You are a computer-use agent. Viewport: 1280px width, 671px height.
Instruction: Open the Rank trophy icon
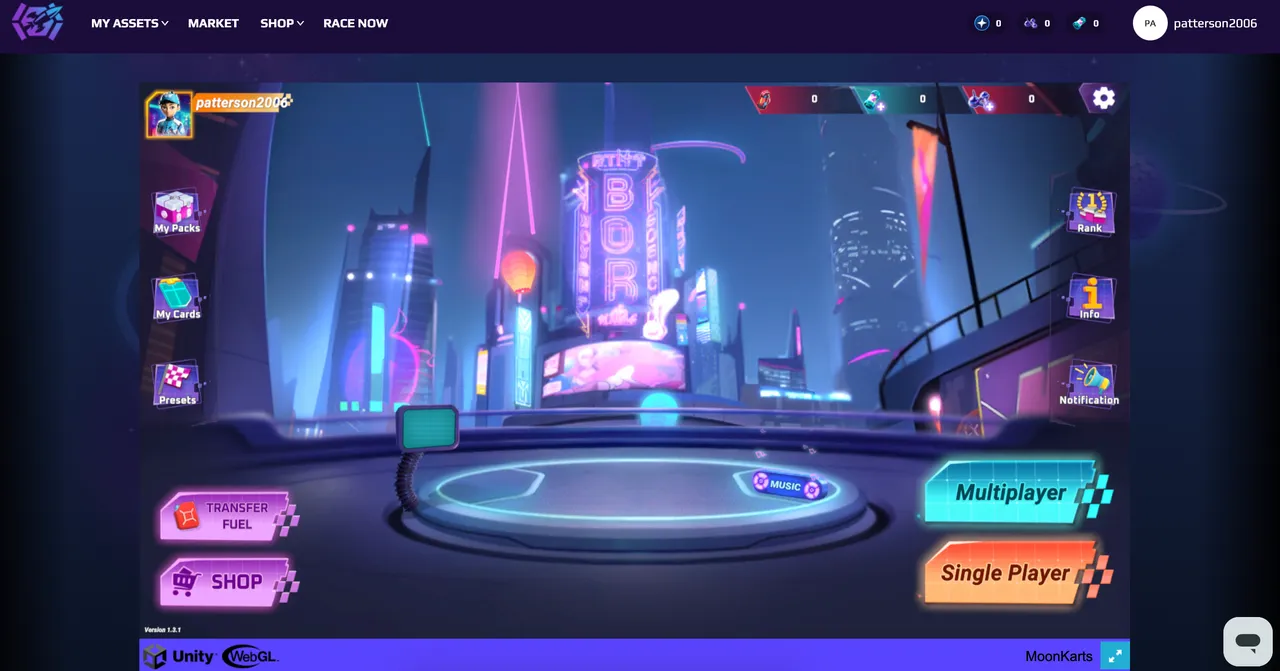pyautogui.click(x=1090, y=212)
